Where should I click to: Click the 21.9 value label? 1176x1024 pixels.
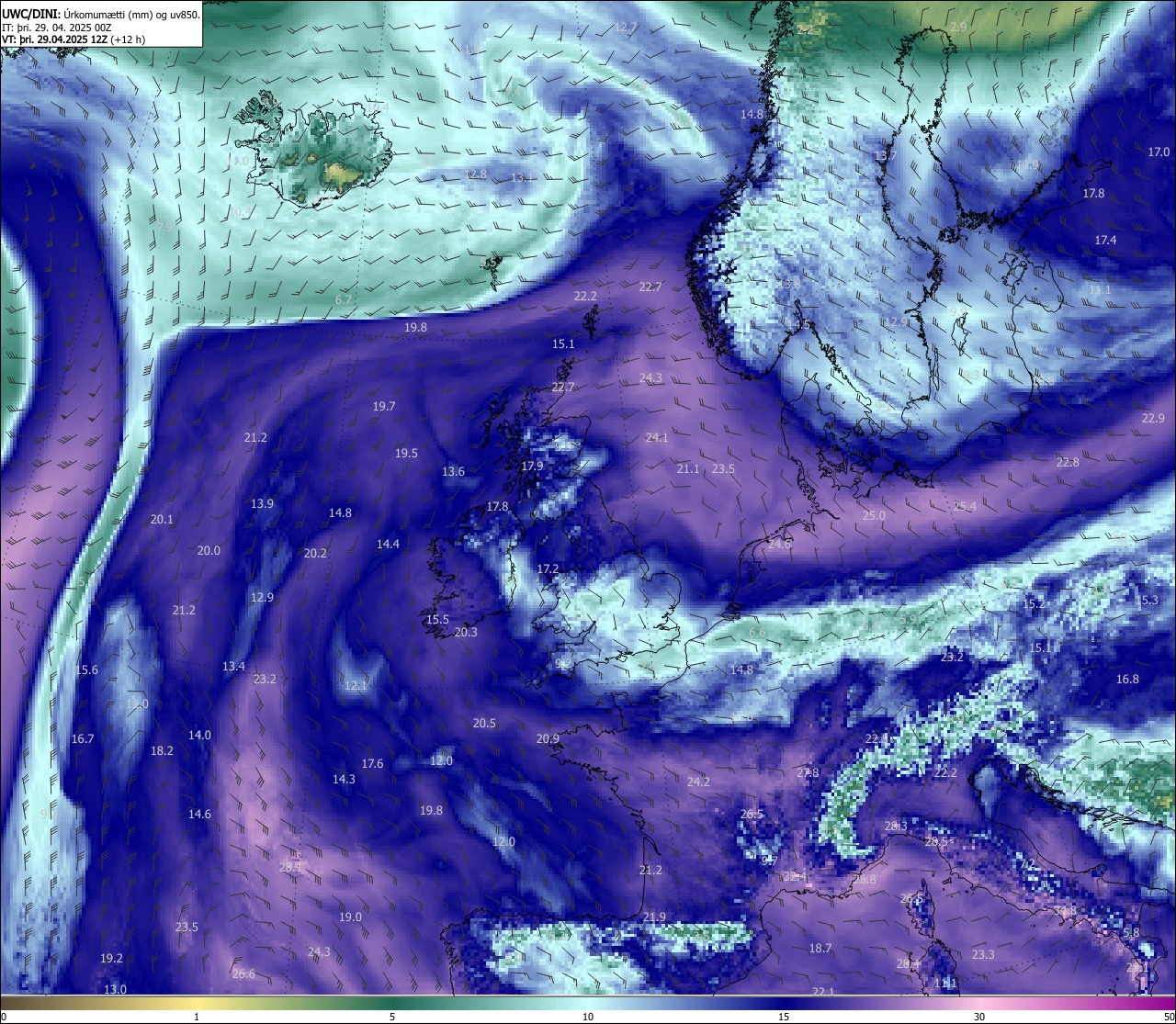654,917
